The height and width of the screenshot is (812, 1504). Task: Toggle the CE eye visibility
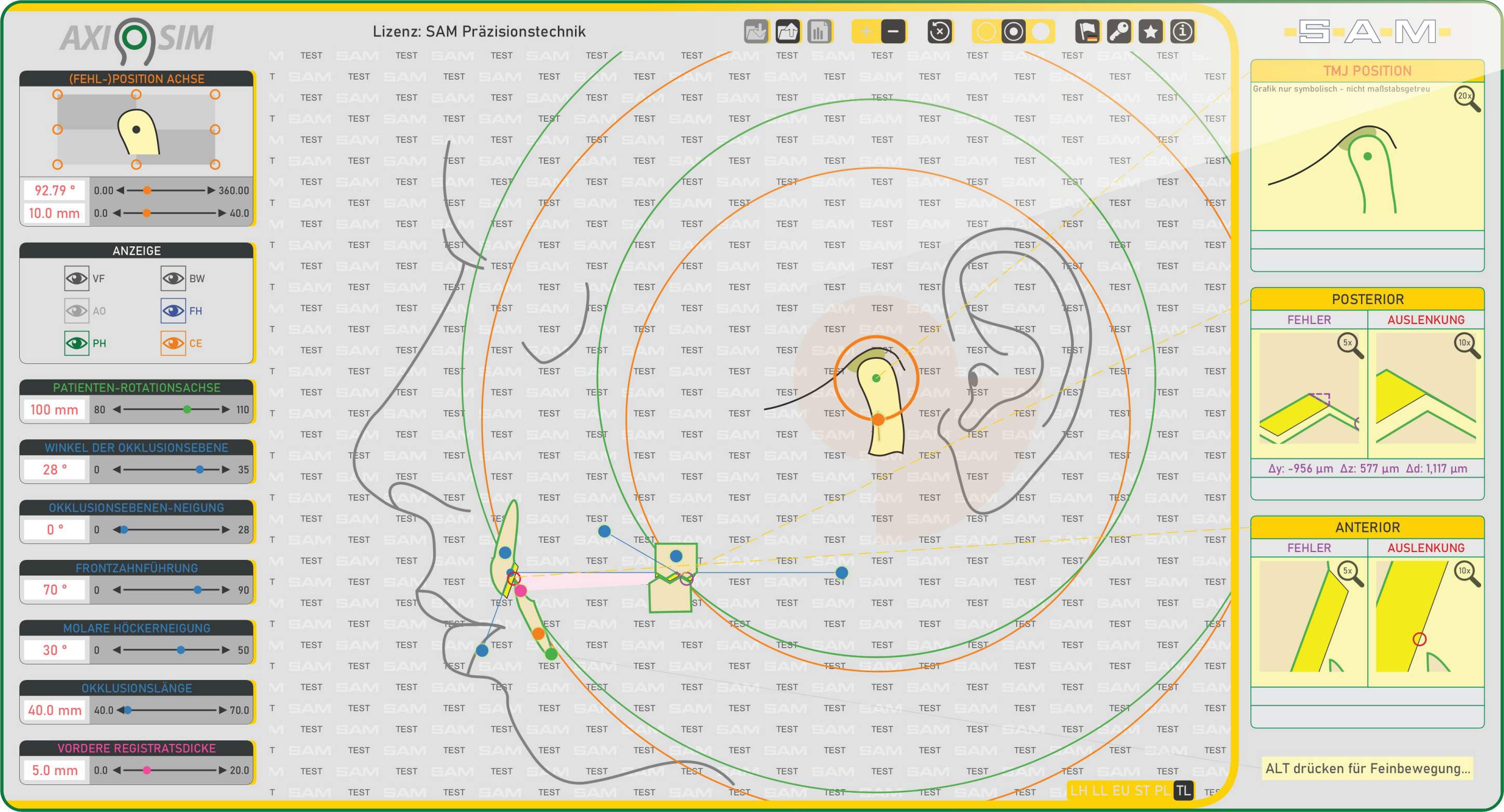coord(174,343)
